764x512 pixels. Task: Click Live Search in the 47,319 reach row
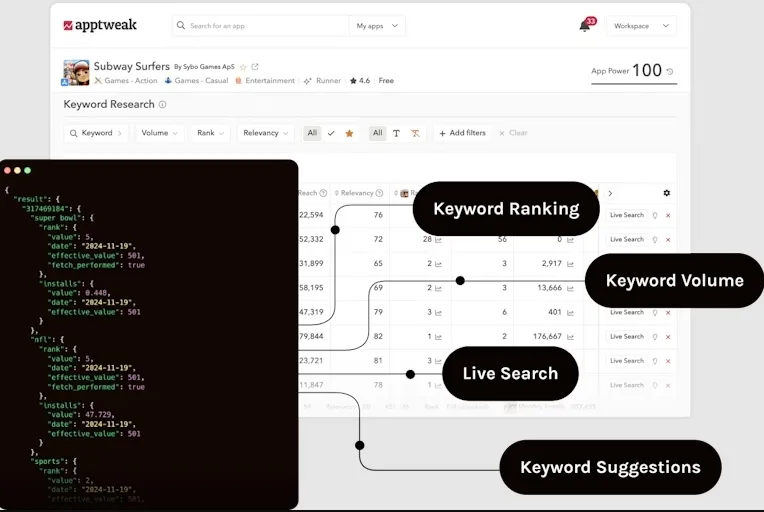pyautogui.click(x=627, y=313)
